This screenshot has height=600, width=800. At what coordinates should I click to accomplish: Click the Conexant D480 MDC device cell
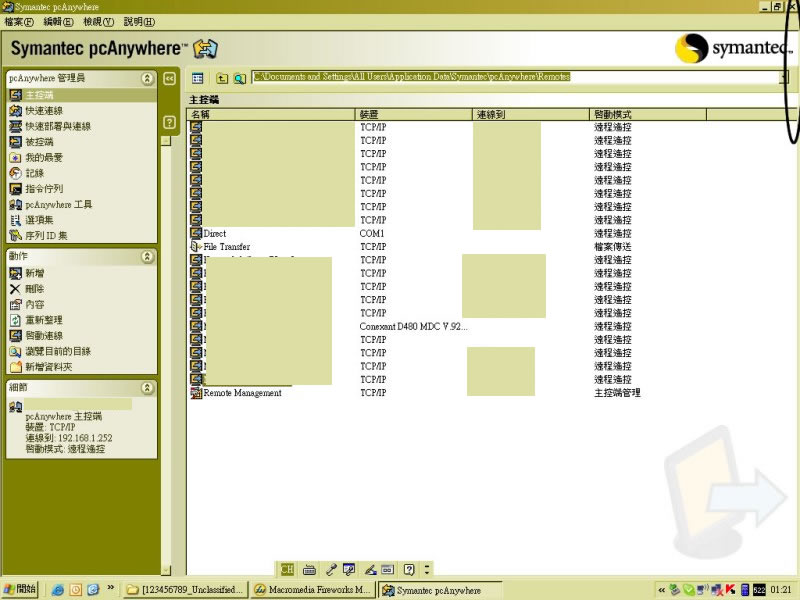coord(413,327)
